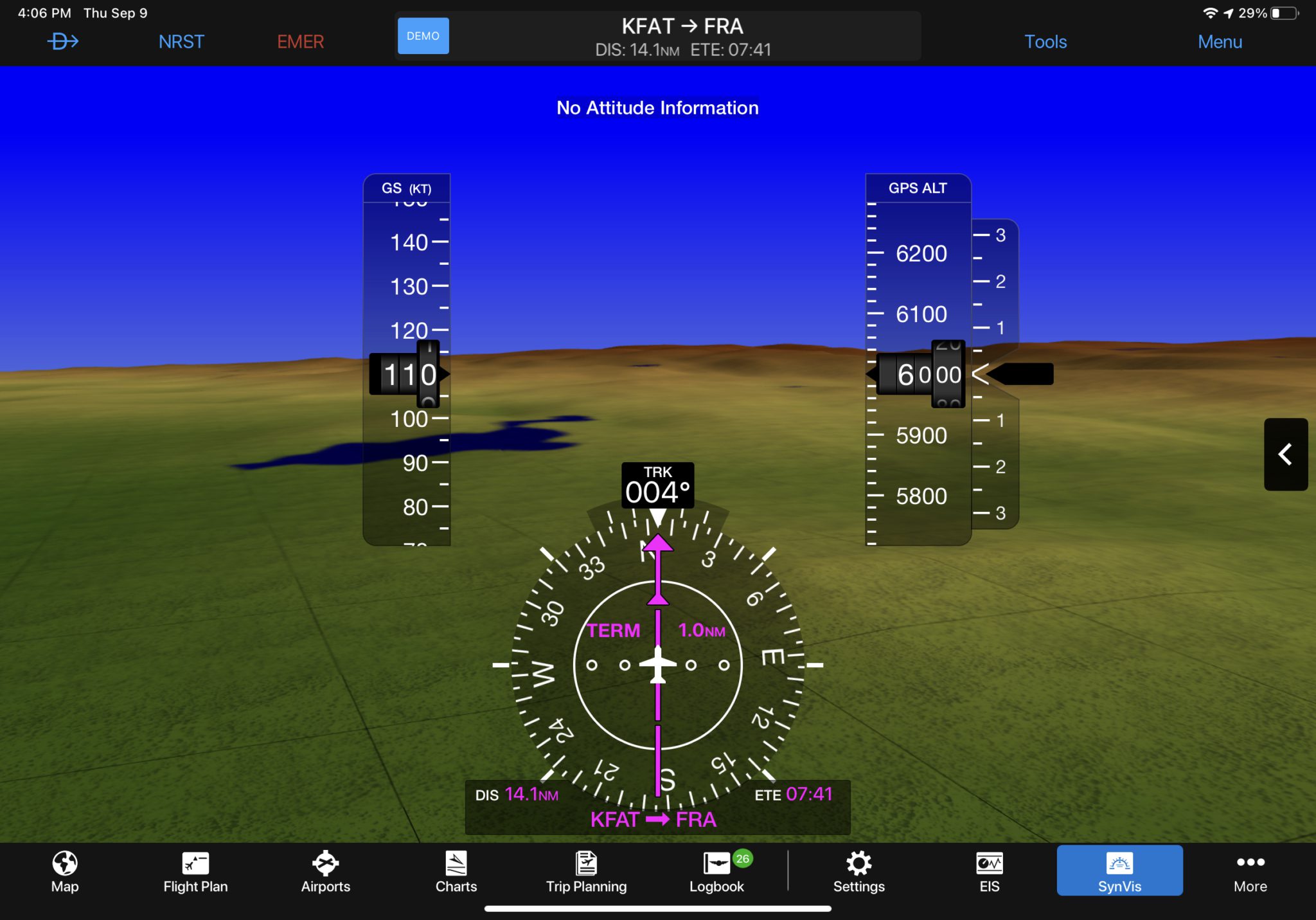Open EMER emergency procedures
The height and width of the screenshot is (920, 1316).
(301, 40)
